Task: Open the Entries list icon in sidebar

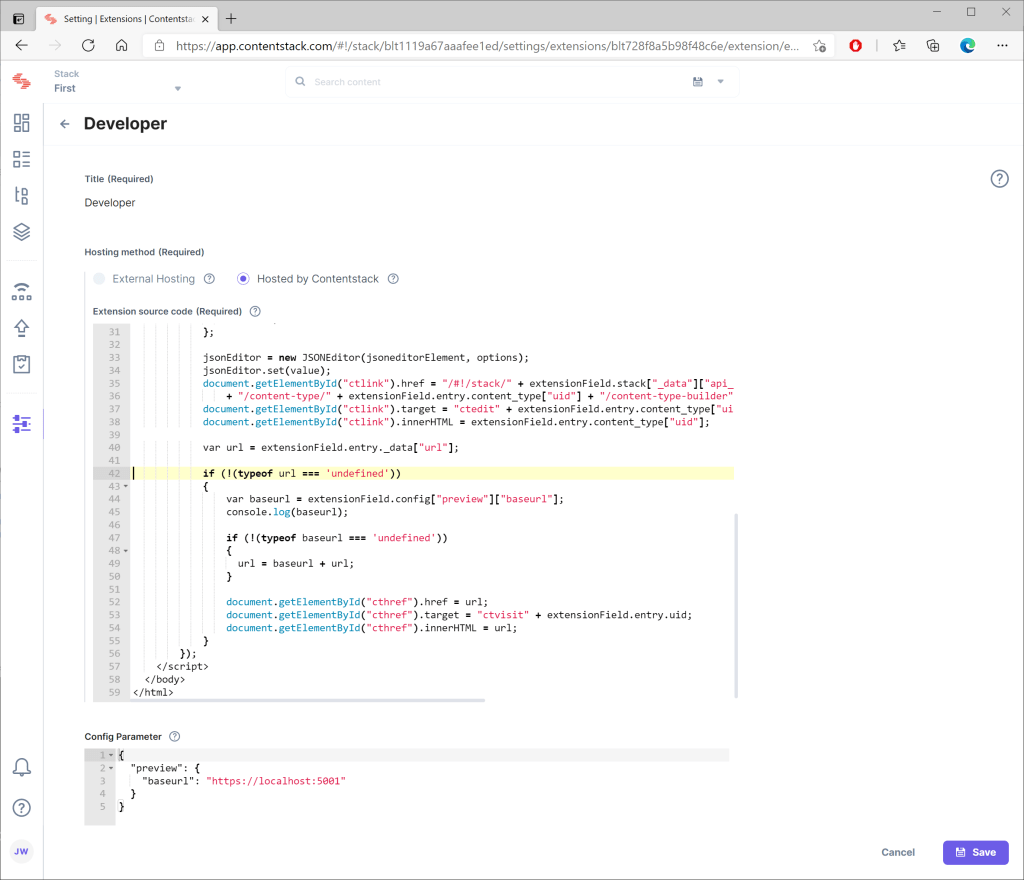Action: pos(22,159)
